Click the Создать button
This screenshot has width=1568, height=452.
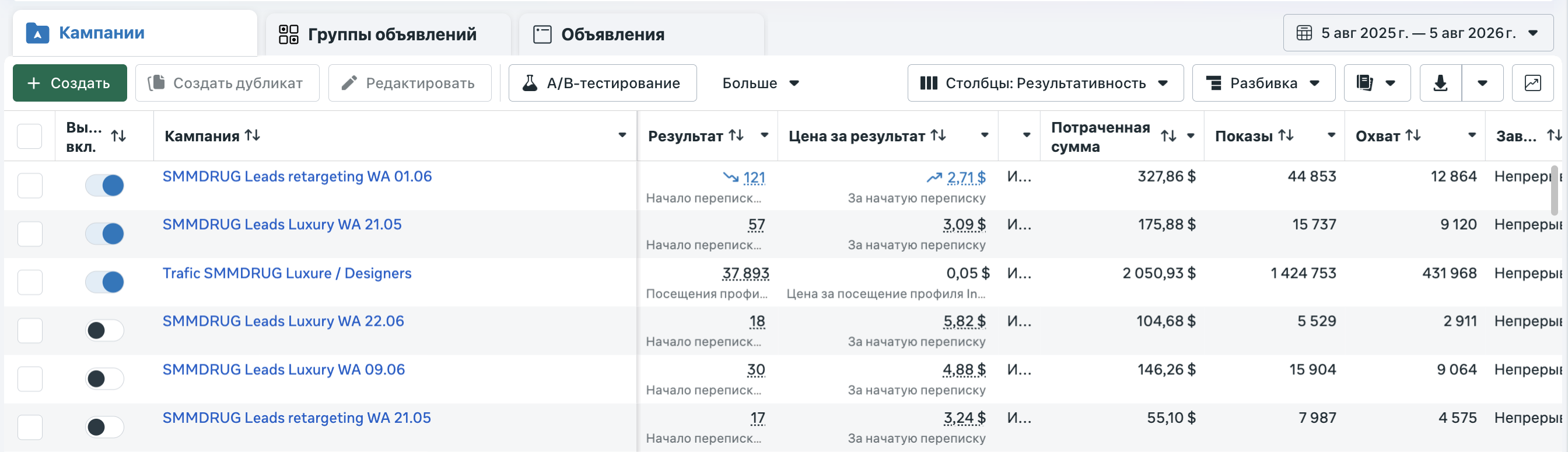(x=70, y=83)
